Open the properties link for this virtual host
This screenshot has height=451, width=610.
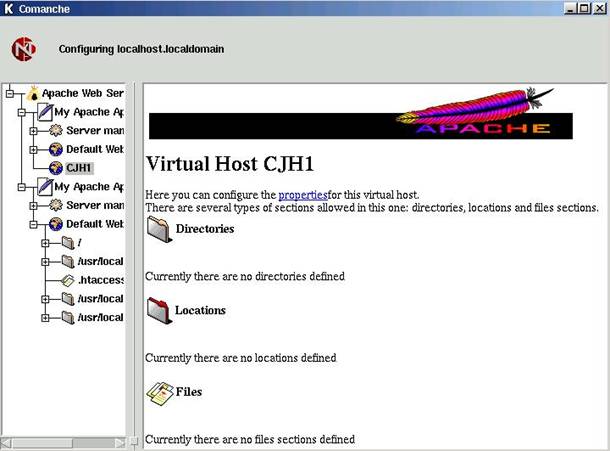pos(303,195)
